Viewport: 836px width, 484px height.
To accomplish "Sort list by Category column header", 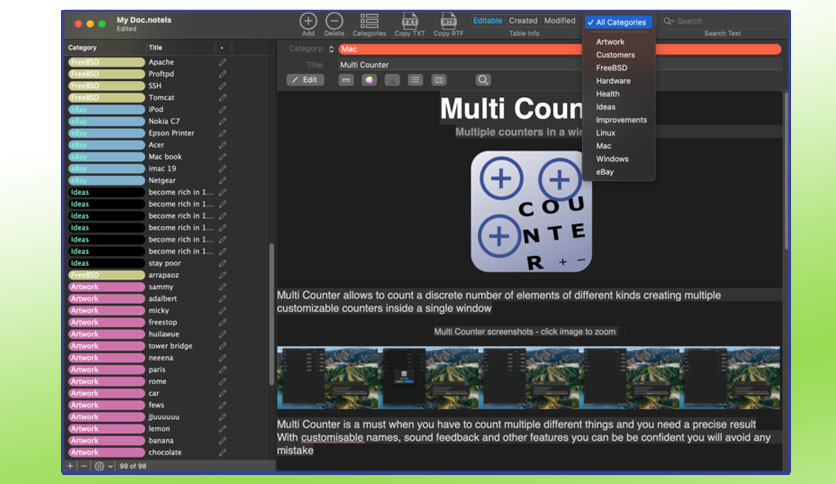I will coord(105,47).
